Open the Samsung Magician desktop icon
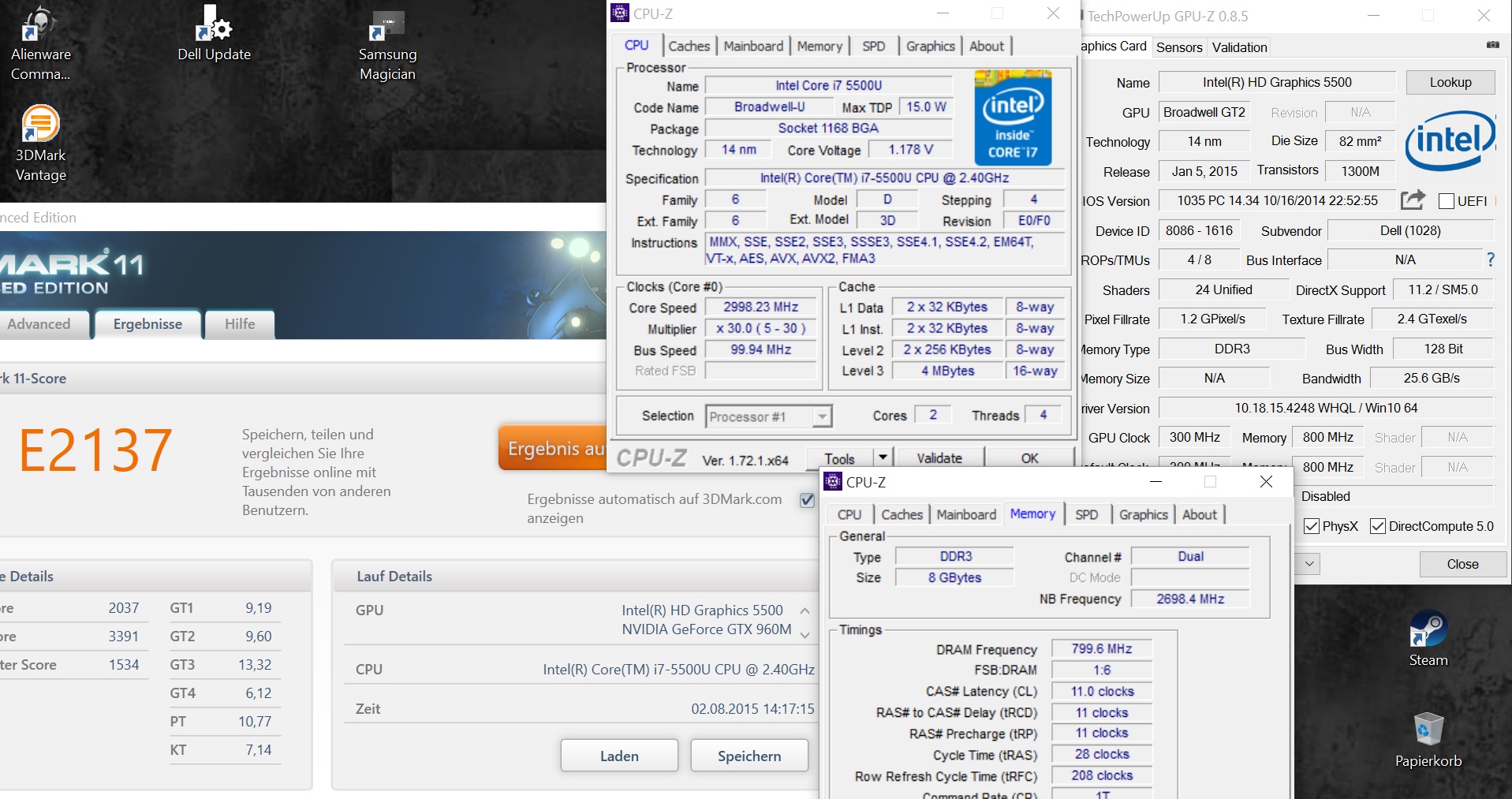 click(387, 46)
